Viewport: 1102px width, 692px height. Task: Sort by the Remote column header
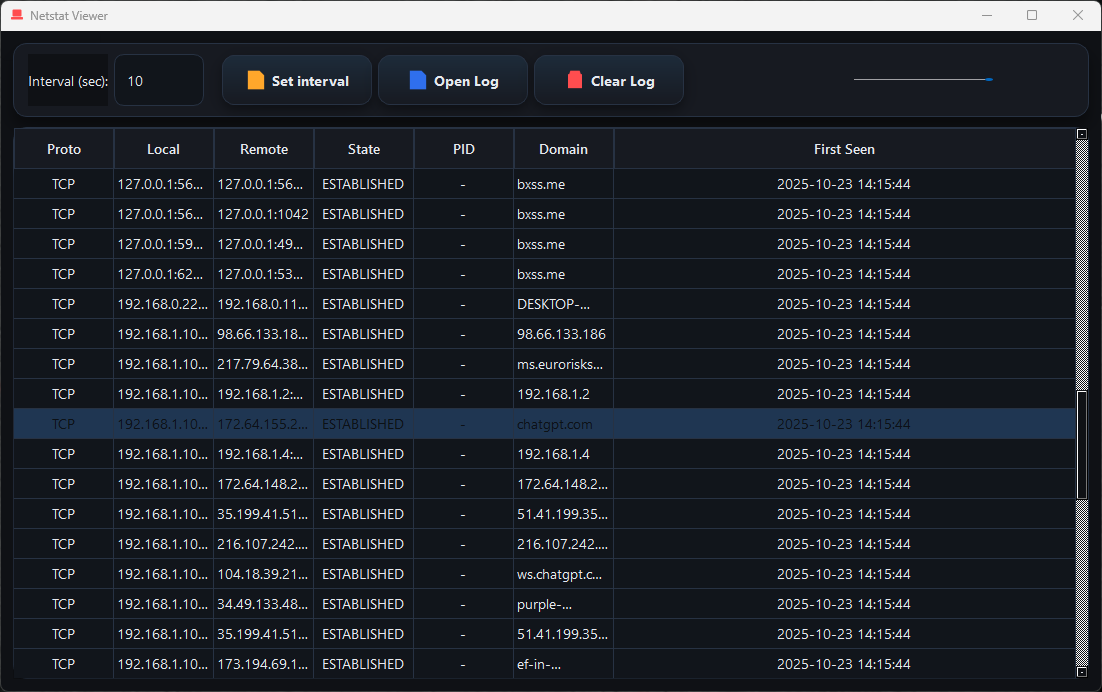click(264, 149)
